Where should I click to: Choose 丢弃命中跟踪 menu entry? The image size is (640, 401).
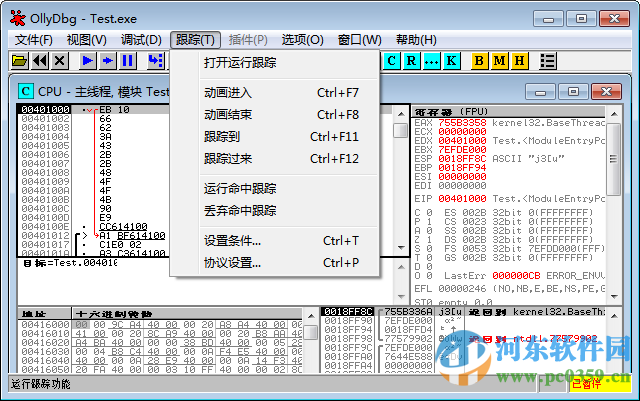[275, 211]
